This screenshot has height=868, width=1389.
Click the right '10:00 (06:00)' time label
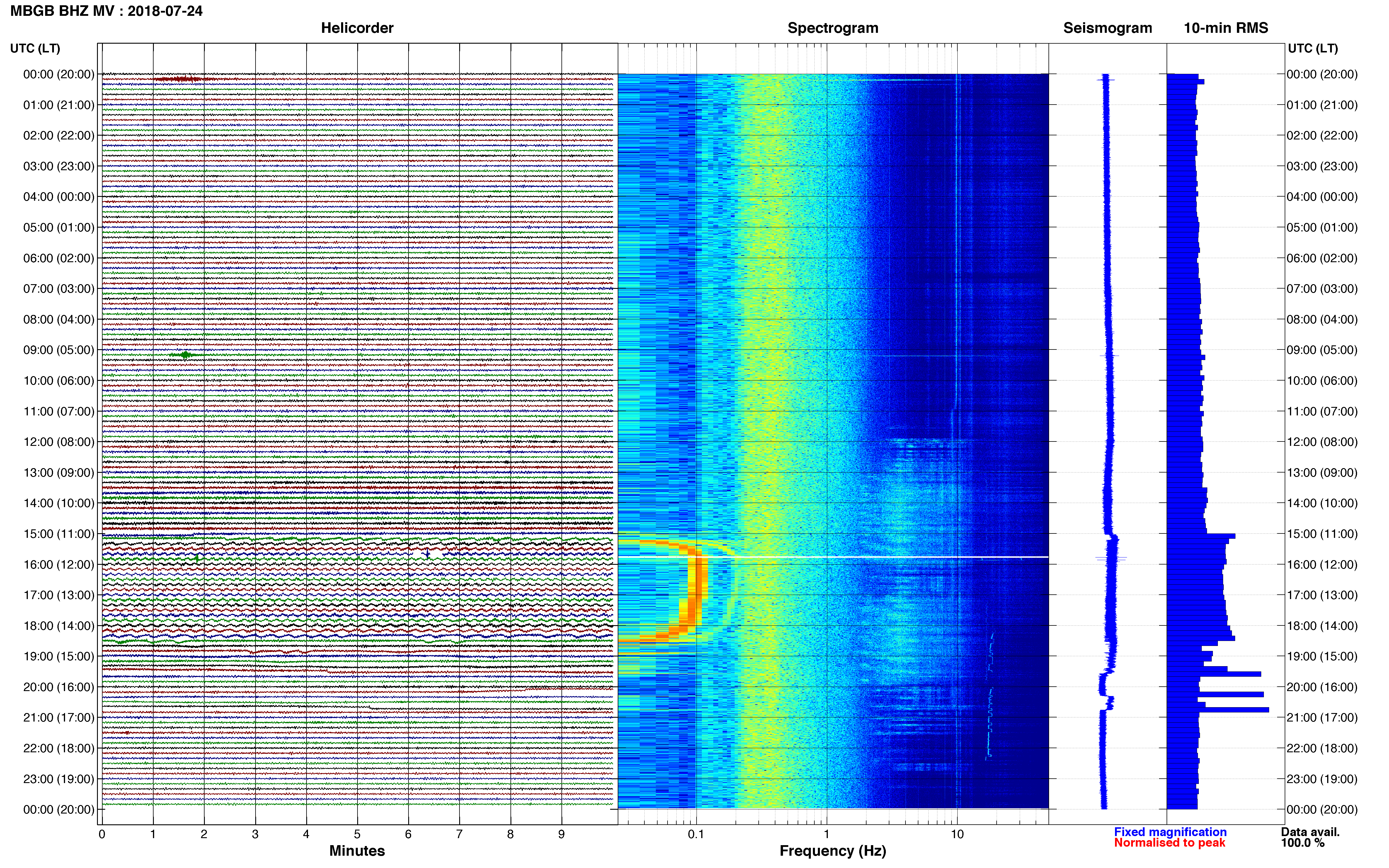(x=1322, y=381)
